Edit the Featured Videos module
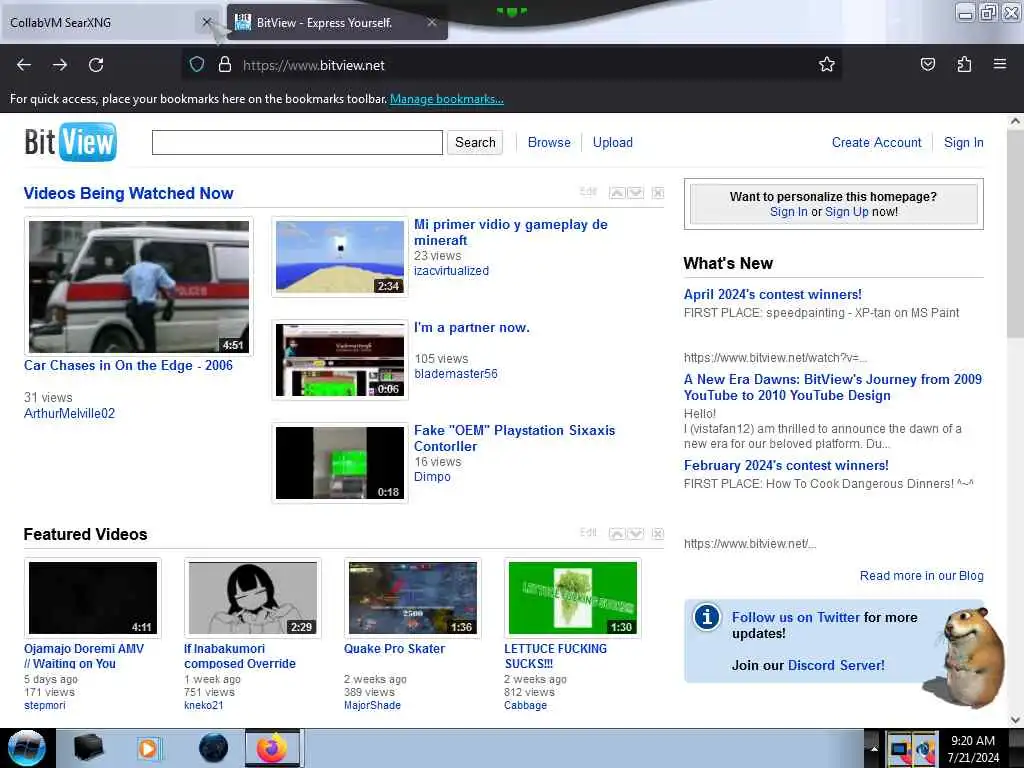This screenshot has width=1024, height=768. click(x=588, y=532)
